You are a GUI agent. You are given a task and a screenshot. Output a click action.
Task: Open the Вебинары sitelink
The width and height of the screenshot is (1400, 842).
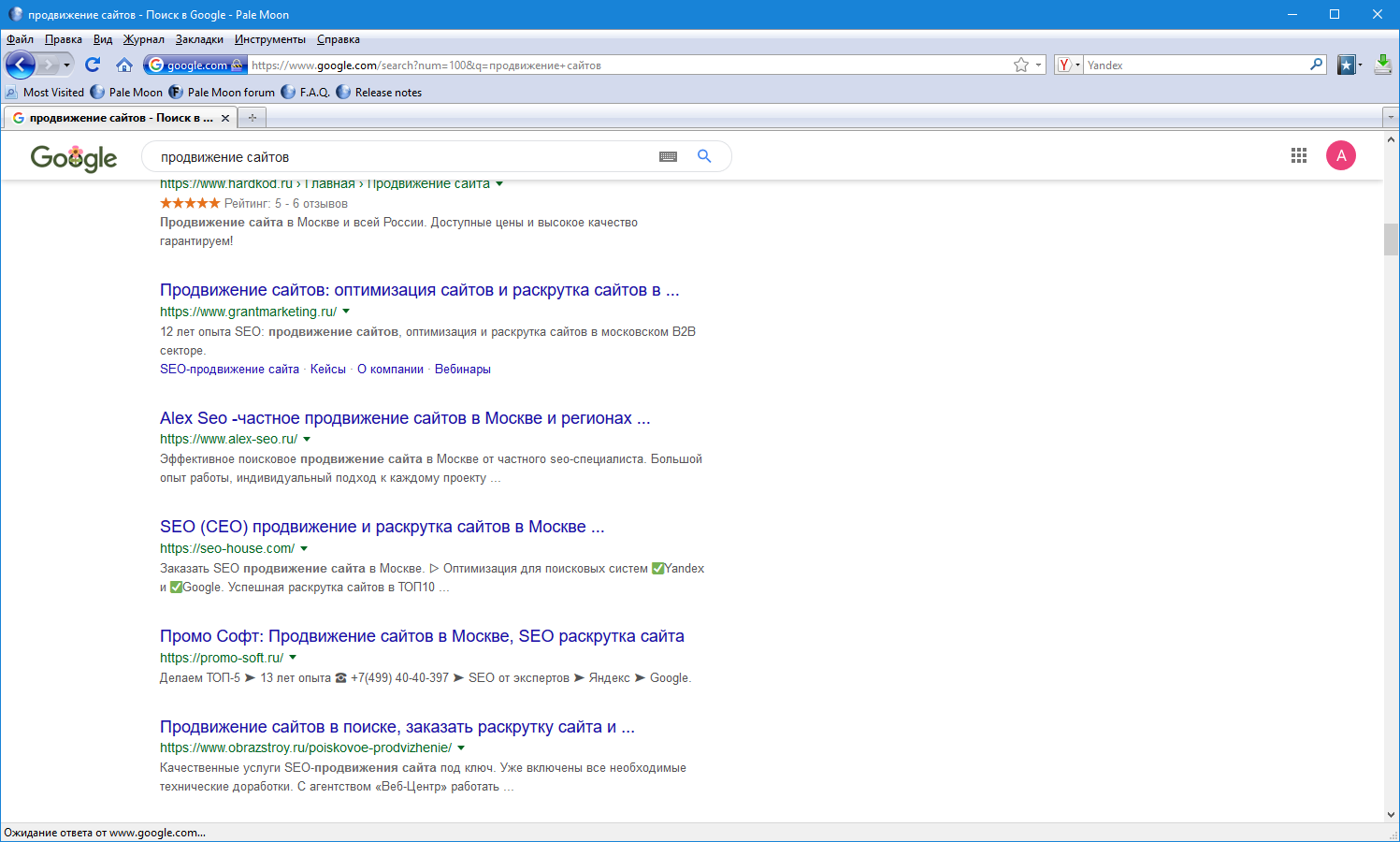(x=463, y=370)
